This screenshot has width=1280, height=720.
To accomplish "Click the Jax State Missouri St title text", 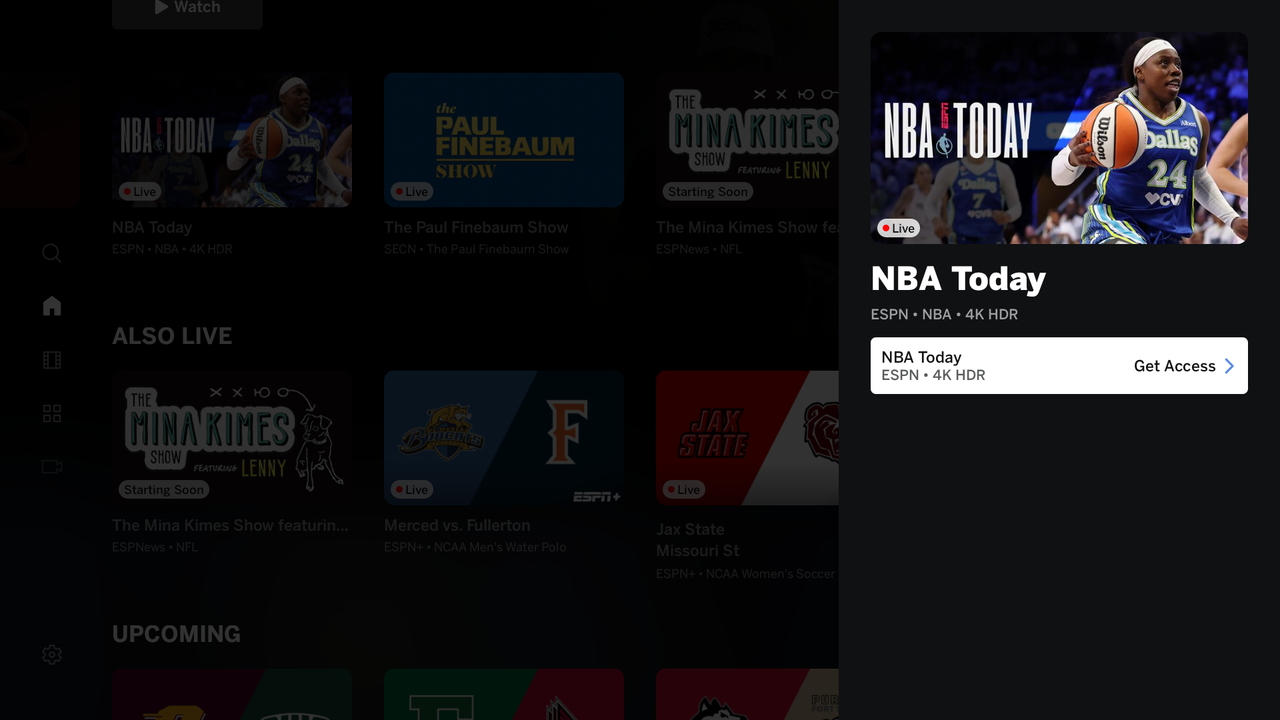I will tap(698, 540).
